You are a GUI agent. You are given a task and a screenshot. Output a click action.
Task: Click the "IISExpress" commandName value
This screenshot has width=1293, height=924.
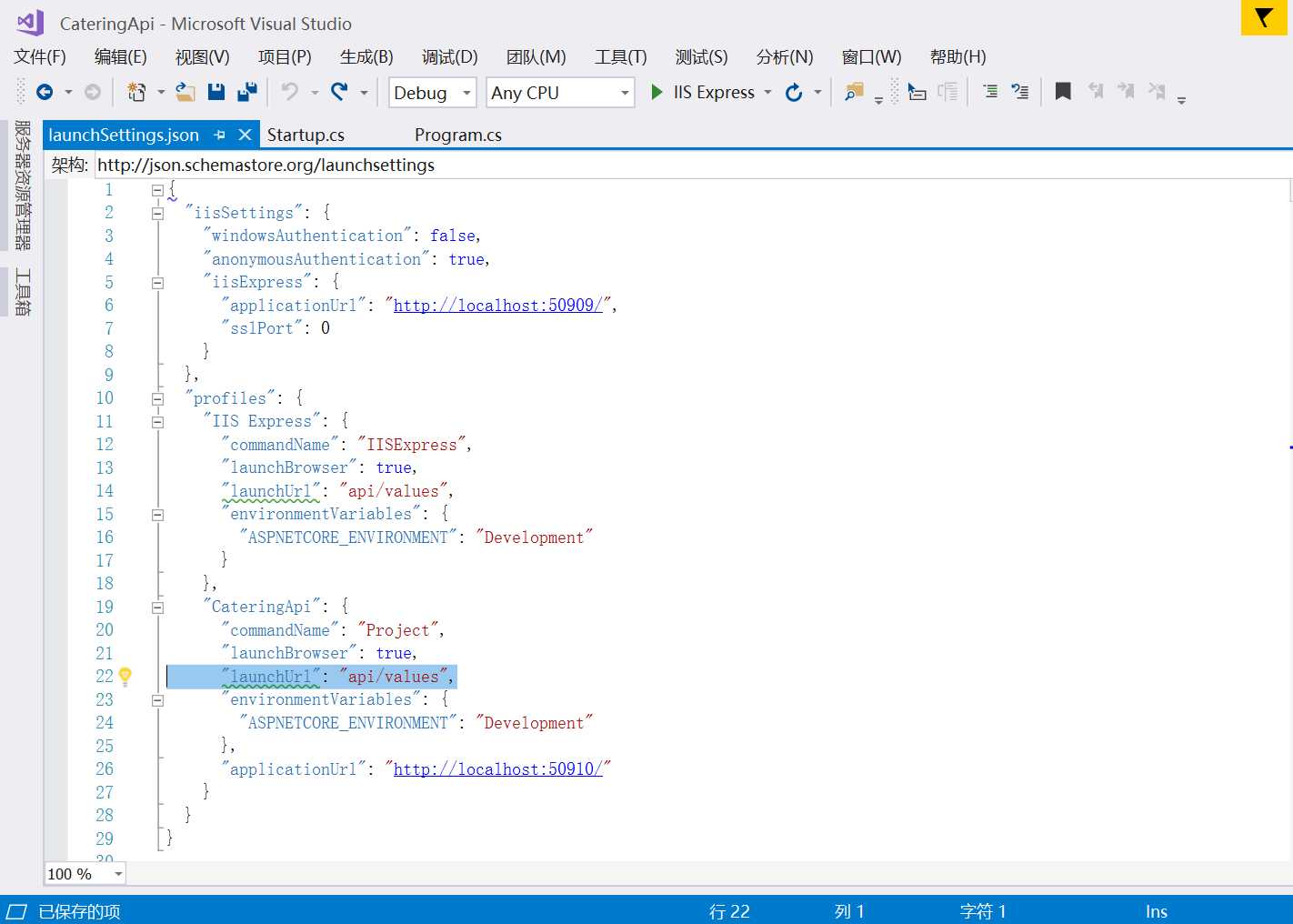click(412, 445)
